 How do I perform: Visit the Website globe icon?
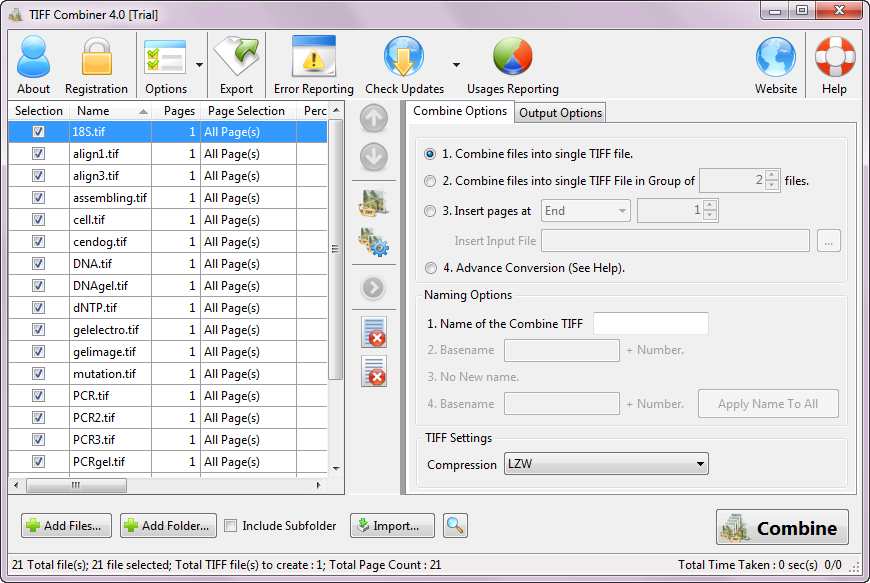(776, 57)
